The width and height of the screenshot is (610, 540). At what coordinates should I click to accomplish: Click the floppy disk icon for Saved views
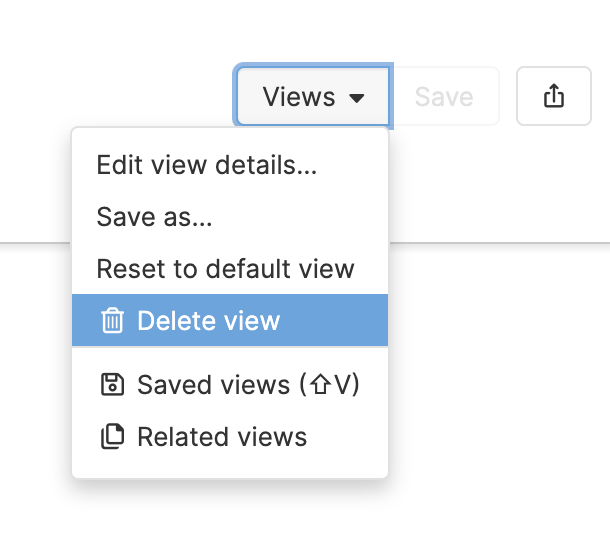(113, 385)
